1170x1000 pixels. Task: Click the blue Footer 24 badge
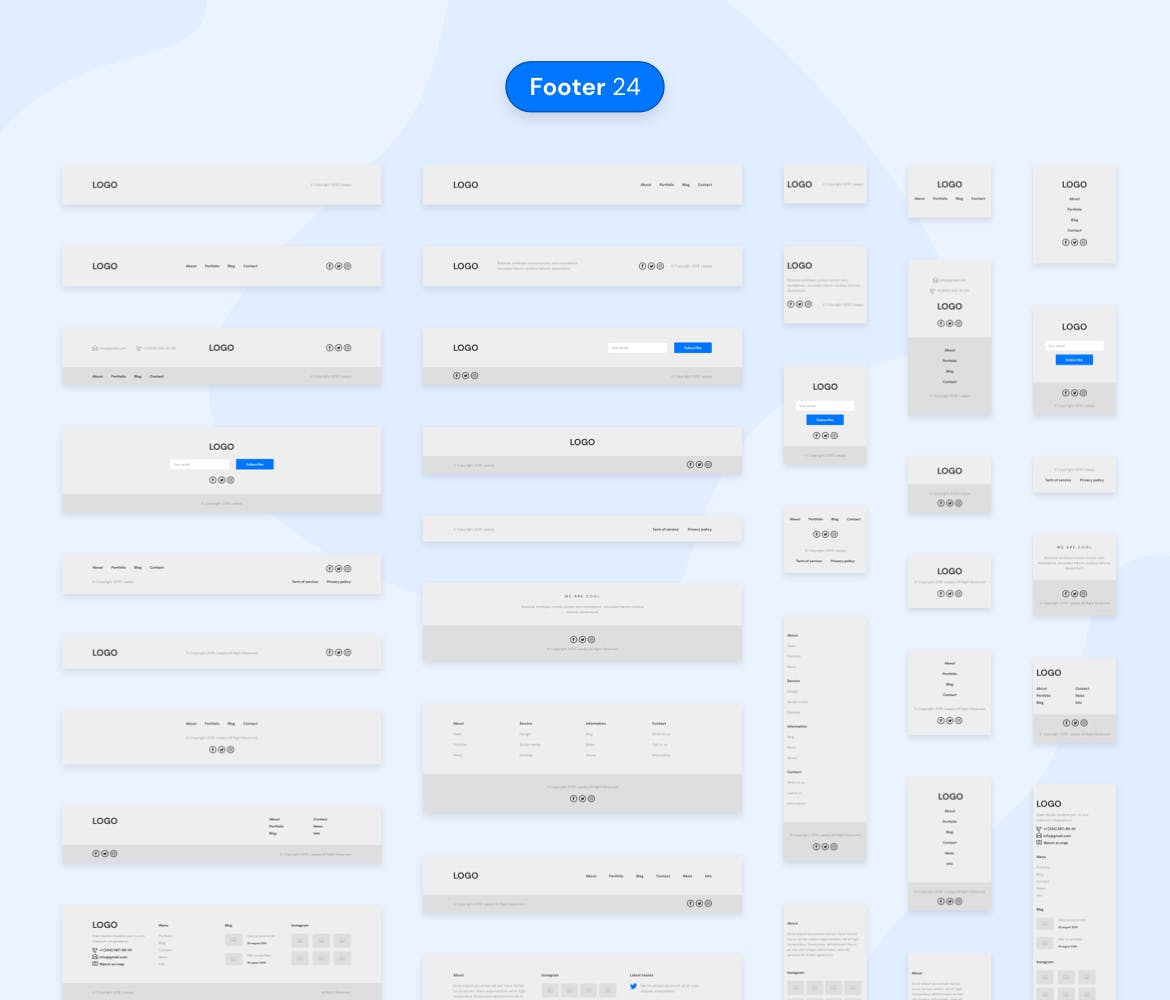584,87
